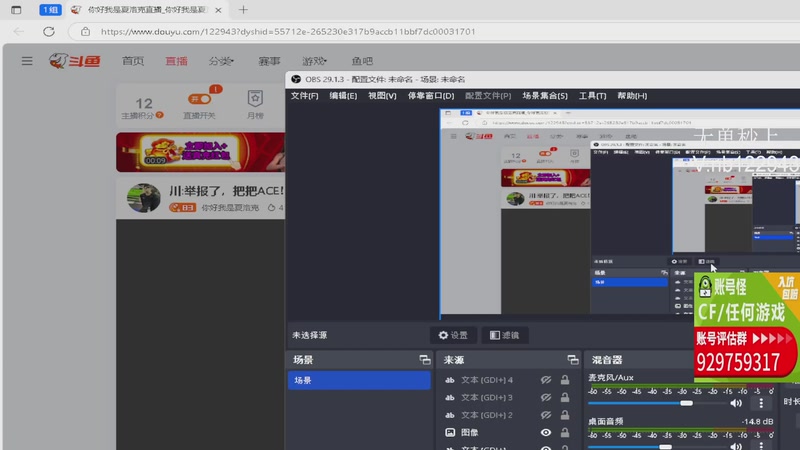Hide the 图像 source

click(546, 433)
